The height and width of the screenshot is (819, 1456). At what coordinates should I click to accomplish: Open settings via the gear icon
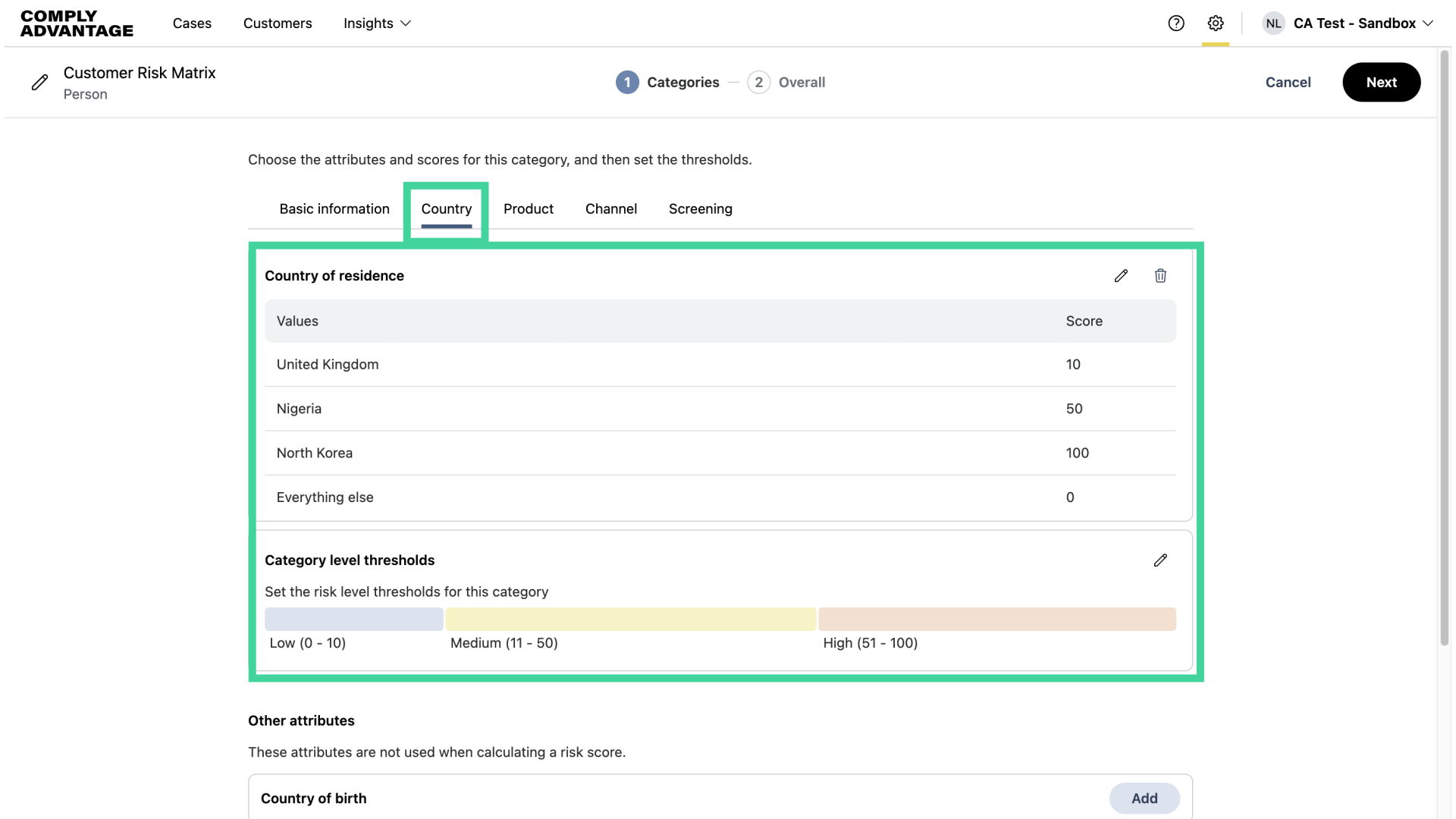click(1216, 23)
